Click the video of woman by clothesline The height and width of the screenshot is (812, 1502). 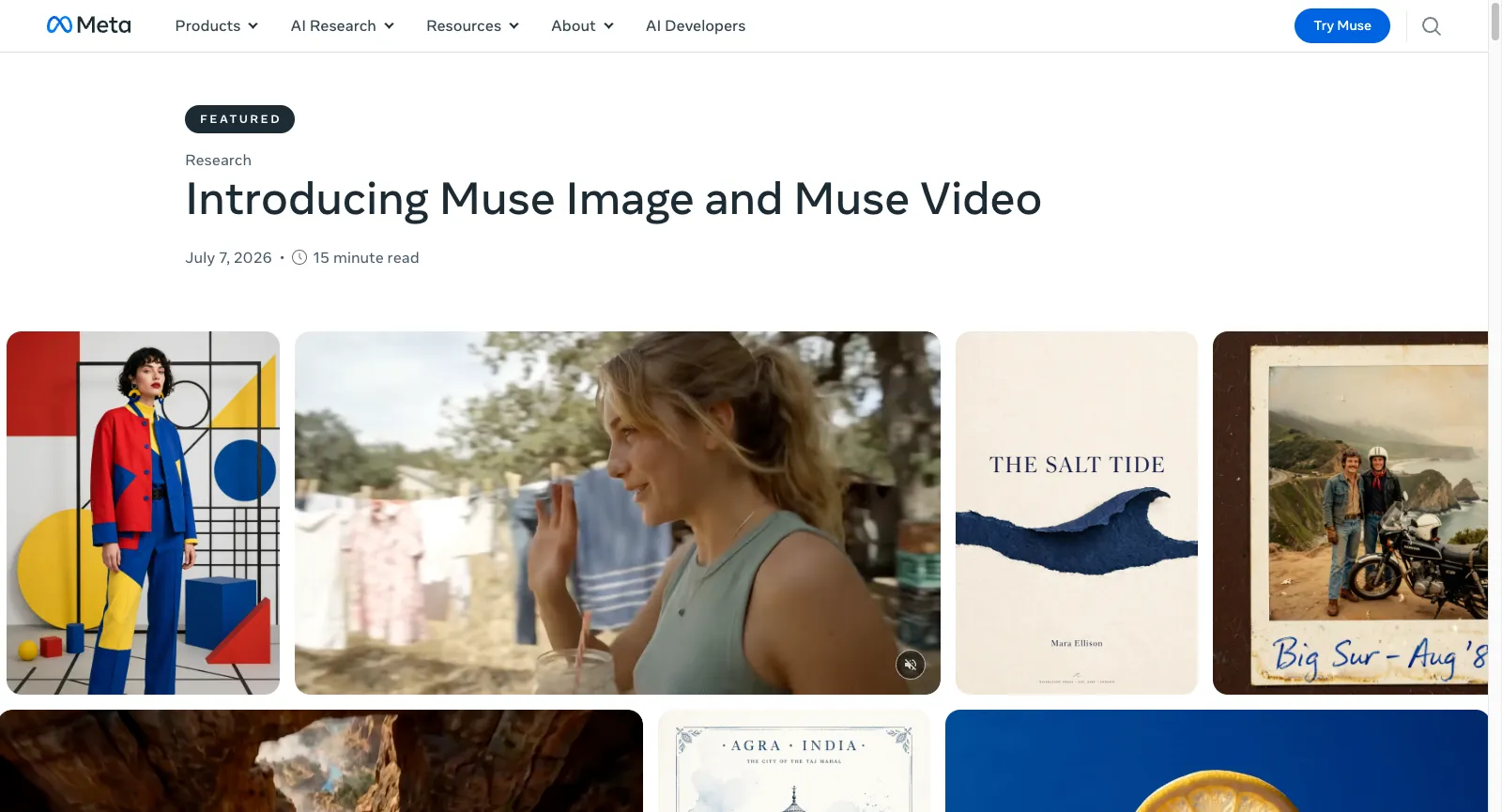coord(617,513)
